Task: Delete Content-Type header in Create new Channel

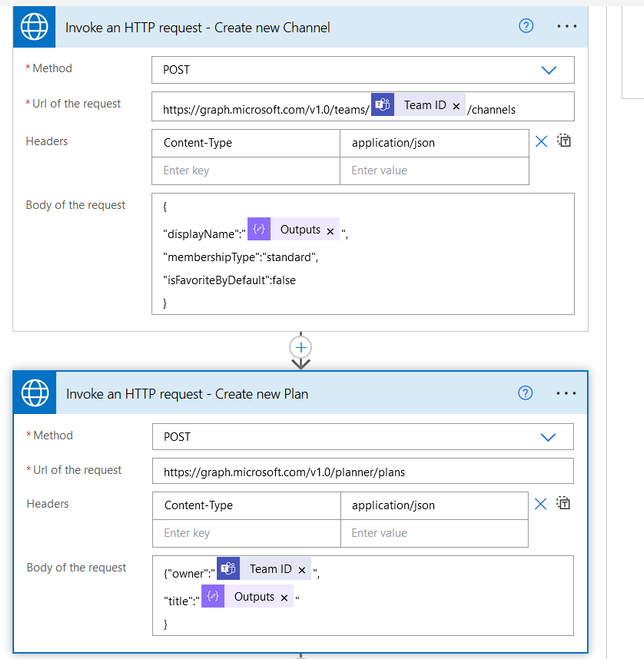Action: tap(541, 142)
